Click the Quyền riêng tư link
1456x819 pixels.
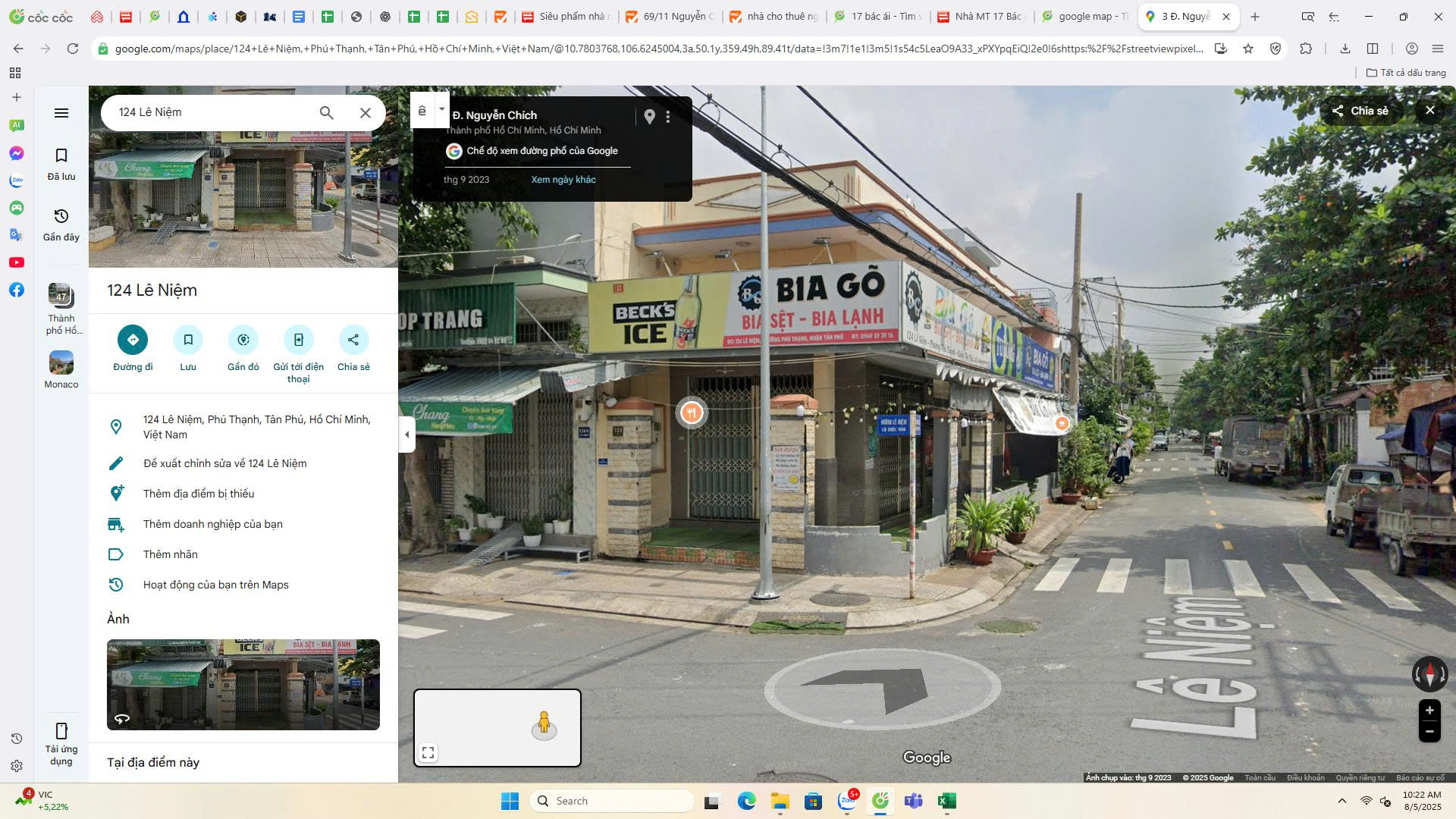[x=1360, y=777]
